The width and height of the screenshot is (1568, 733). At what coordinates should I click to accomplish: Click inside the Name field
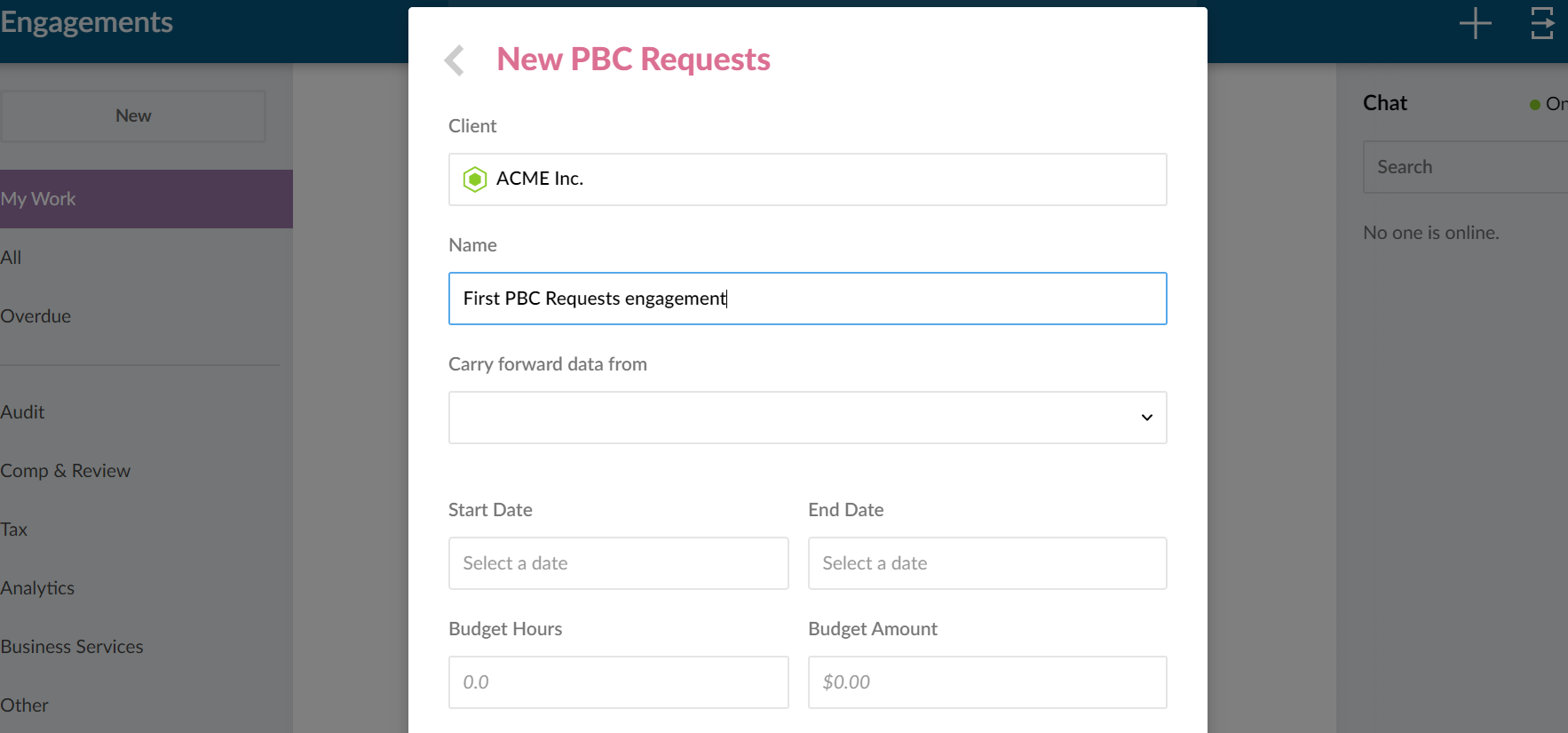(806, 299)
